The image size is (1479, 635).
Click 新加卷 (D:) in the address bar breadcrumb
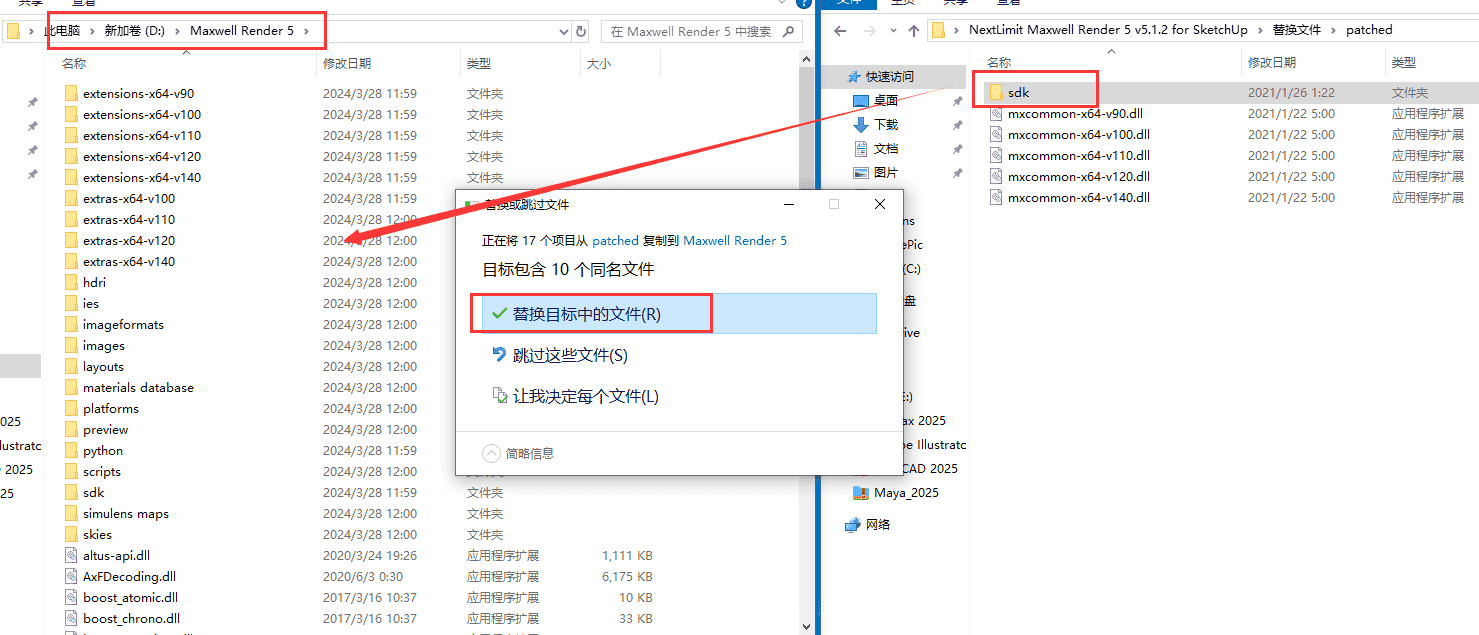[x=135, y=31]
